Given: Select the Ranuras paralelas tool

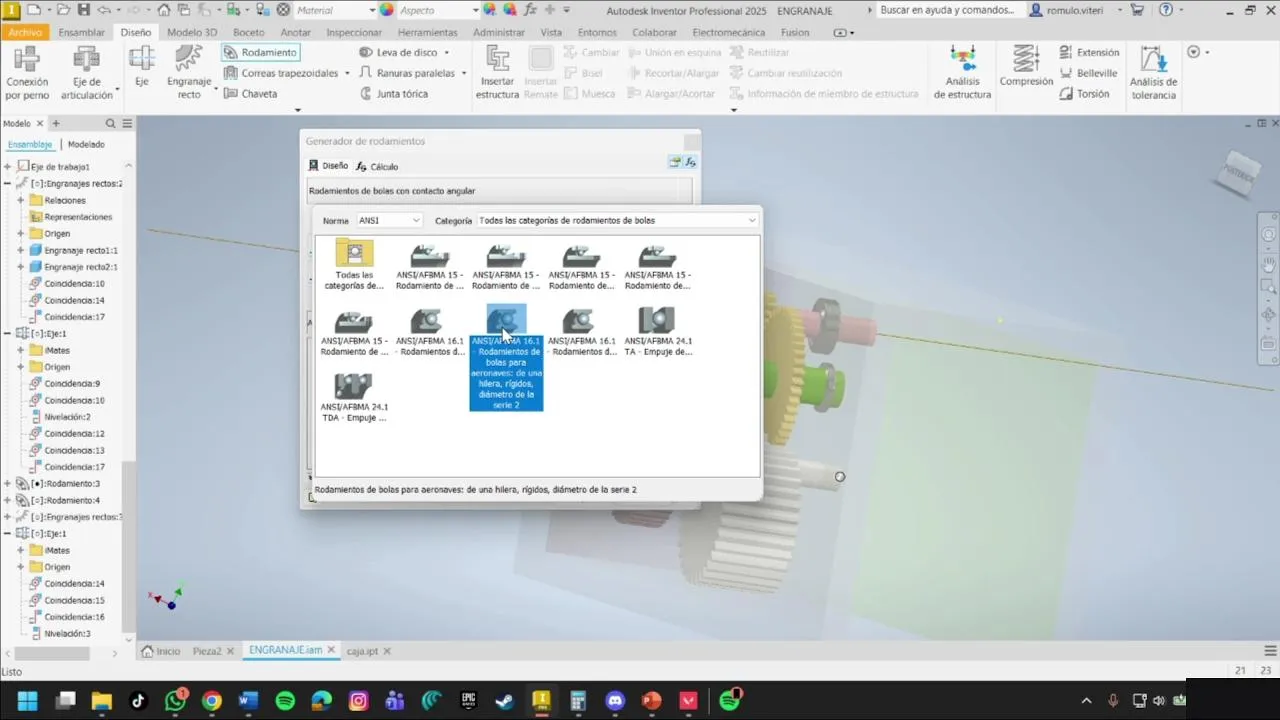Looking at the screenshot, I should pyautogui.click(x=407, y=73).
